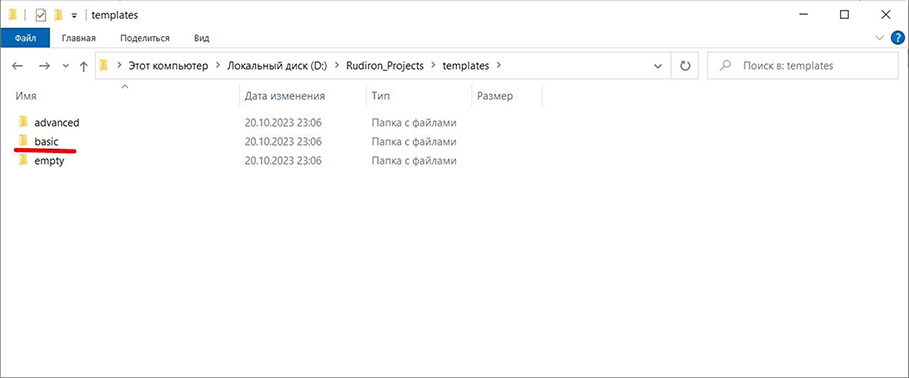Click templates in the address breadcrumb

pyautogui.click(x=466, y=66)
